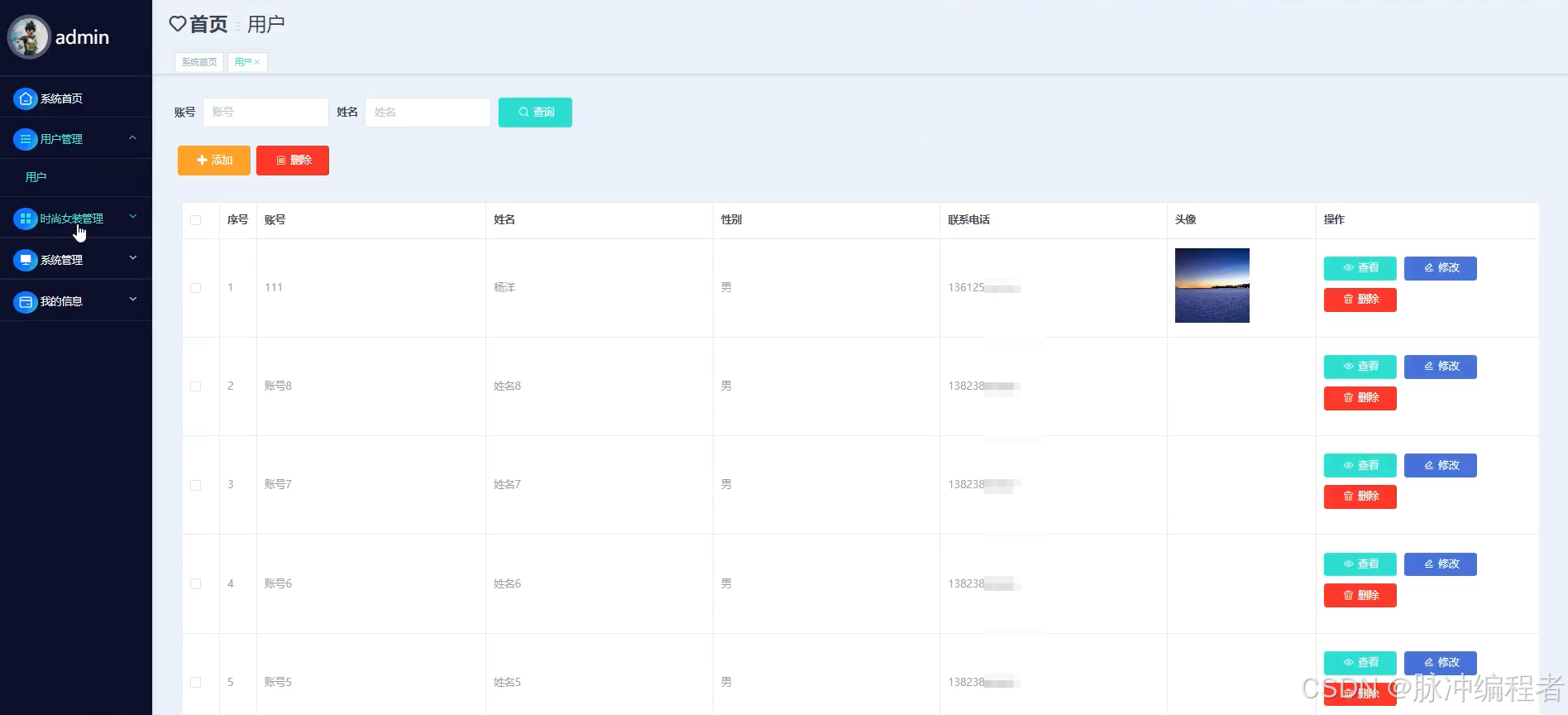Check the row checkbox for 账号8
The height and width of the screenshot is (715, 1568).
196,386
